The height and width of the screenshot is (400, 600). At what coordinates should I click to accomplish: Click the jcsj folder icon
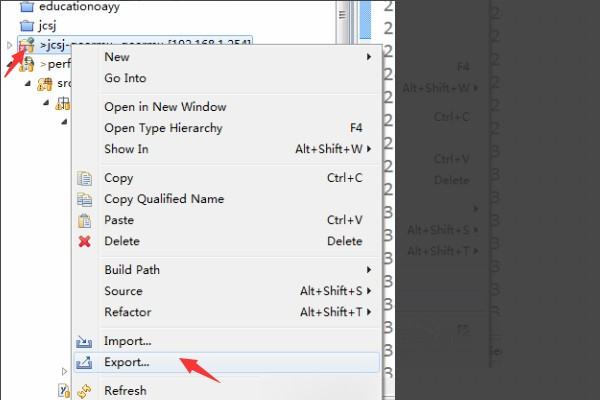(27, 26)
